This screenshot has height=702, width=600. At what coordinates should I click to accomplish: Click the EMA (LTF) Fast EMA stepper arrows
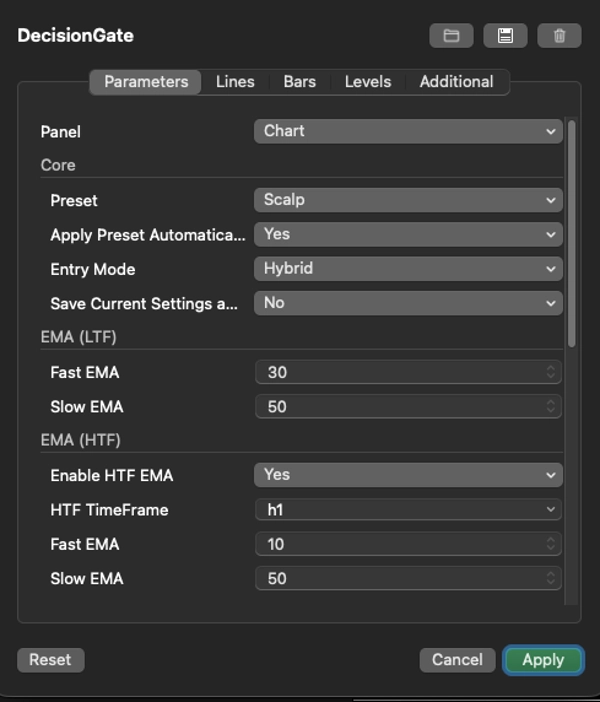[550, 372]
